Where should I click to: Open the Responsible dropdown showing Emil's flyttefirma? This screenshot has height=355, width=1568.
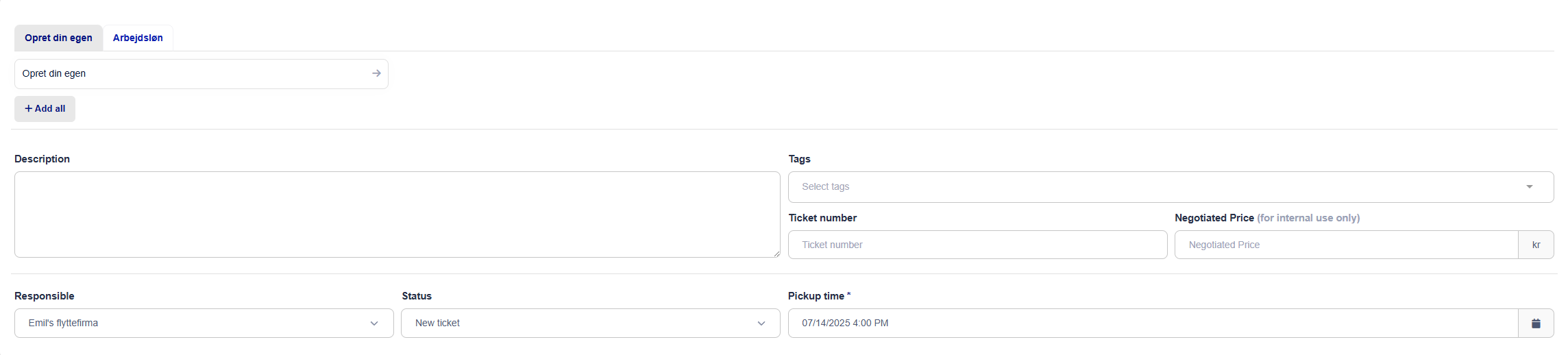pyautogui.click(x=204, y=323)
